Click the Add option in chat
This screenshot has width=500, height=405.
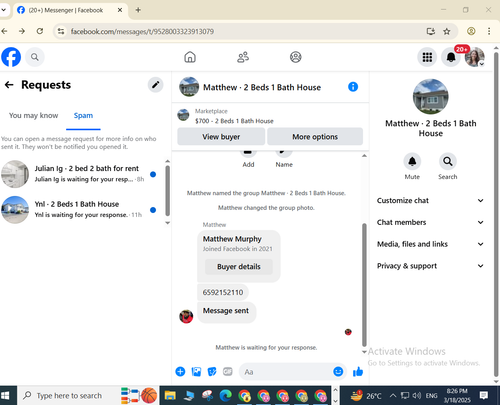click(248, 159)
